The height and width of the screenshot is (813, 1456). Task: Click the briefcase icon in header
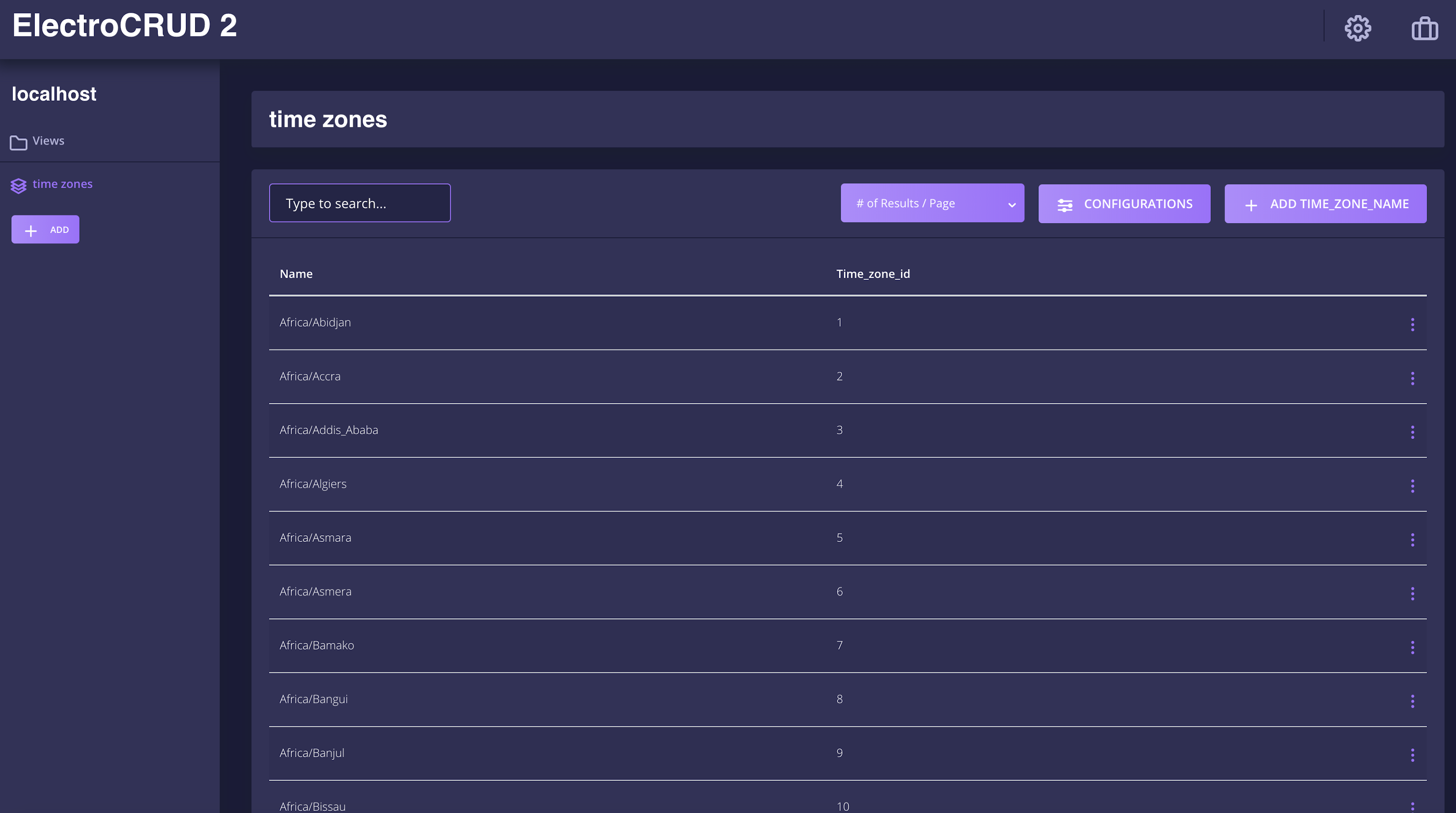pyautogui.click(x=1424, y=28)
